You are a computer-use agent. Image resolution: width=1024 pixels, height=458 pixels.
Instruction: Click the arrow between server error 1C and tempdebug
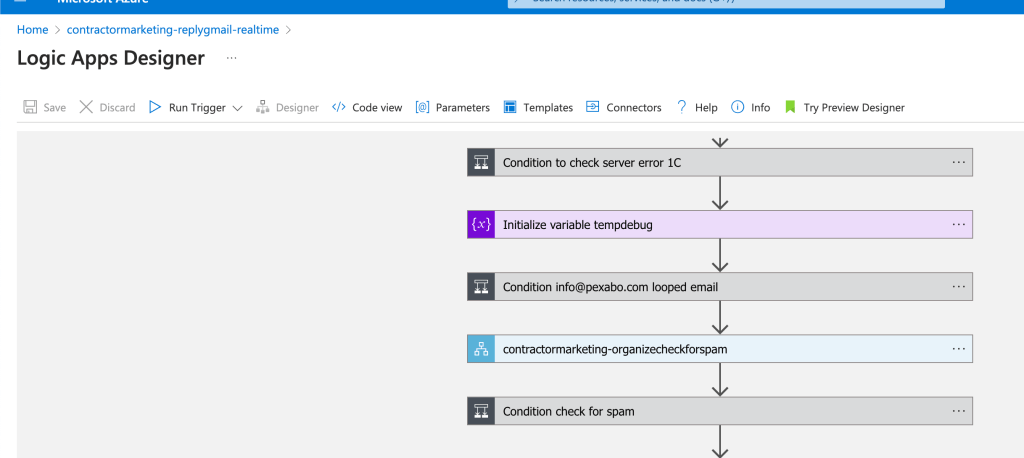click(x=720, y=193)
